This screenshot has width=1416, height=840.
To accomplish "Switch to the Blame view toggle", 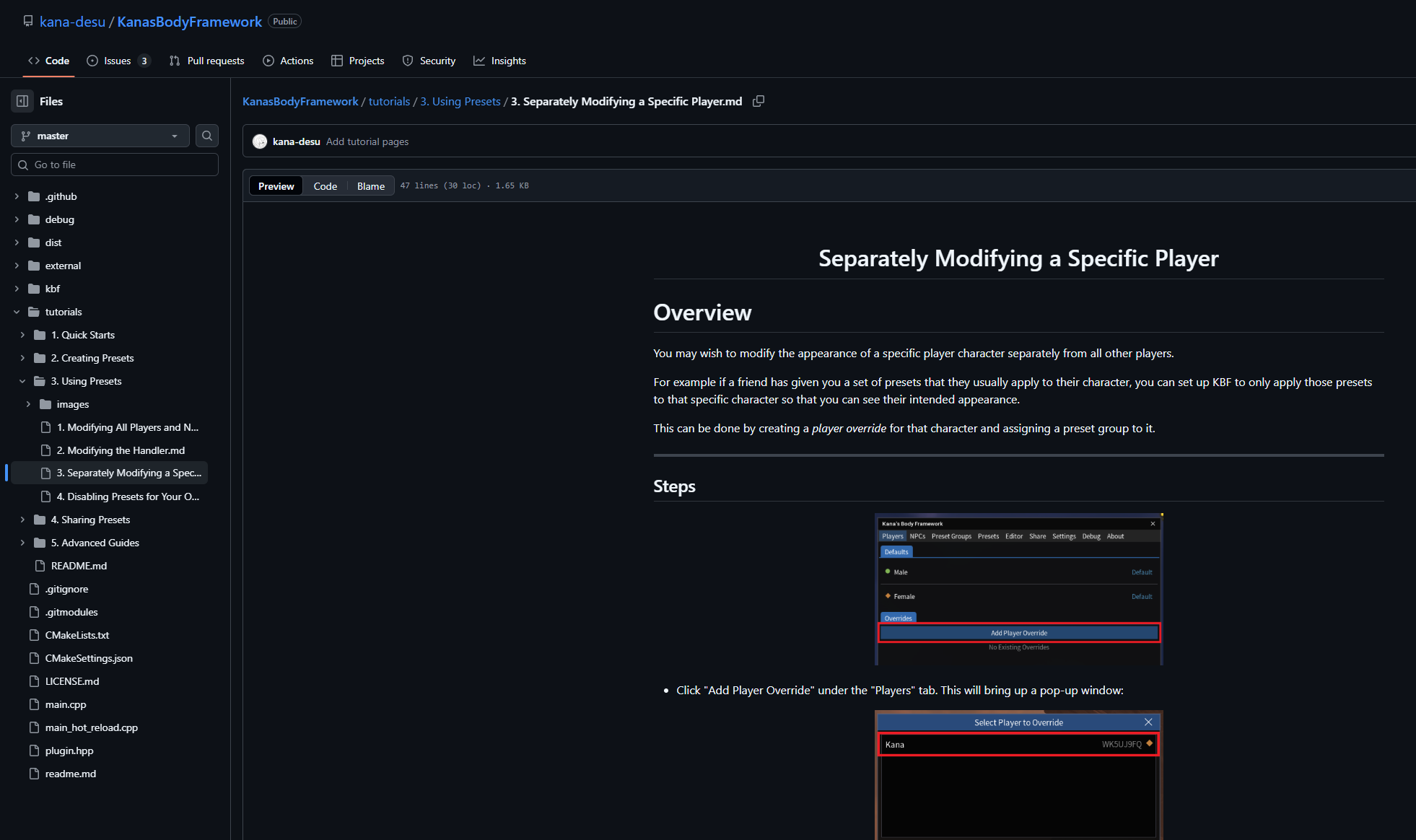I will coord(370,186).
